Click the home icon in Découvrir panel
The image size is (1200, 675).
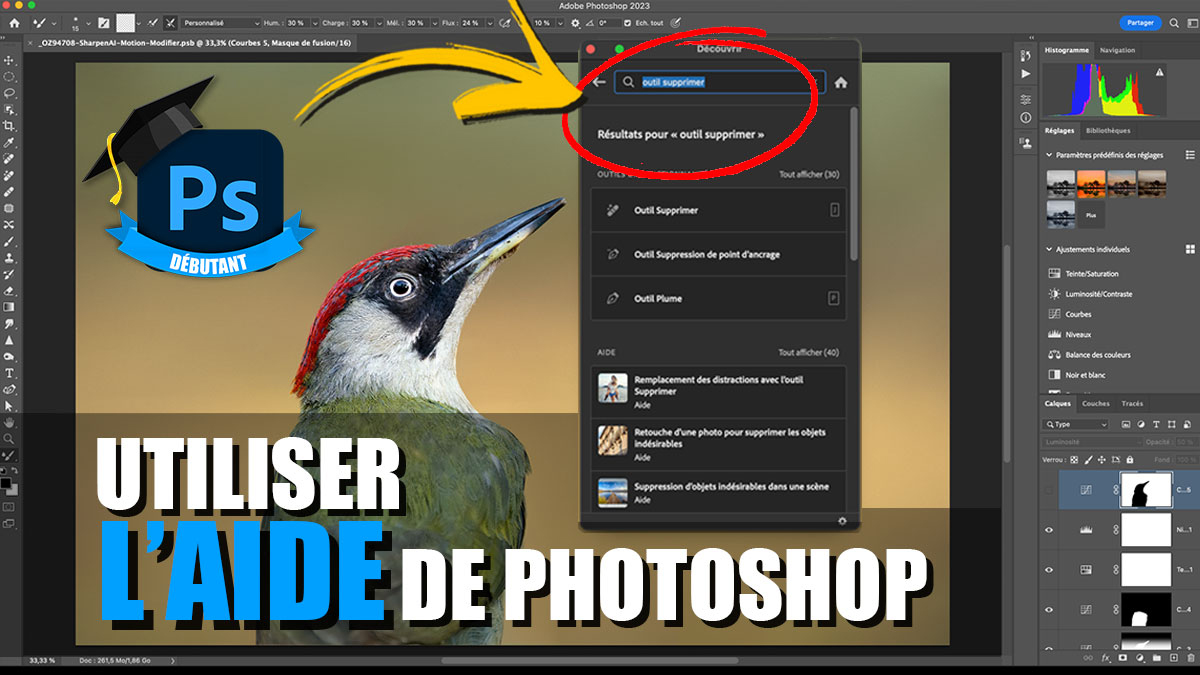point(841,83)
